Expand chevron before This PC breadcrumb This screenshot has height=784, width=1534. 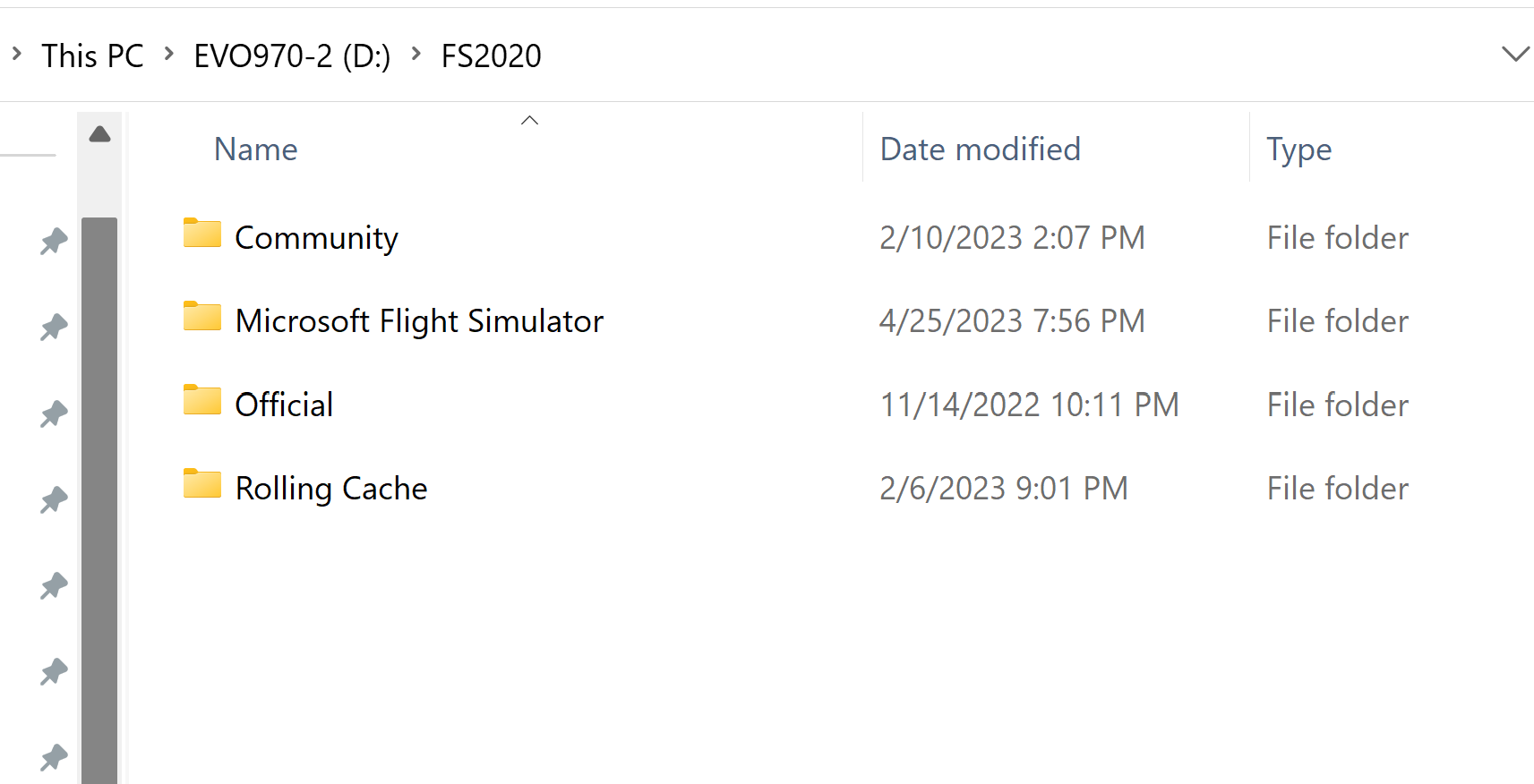click(x=17, y=55)
